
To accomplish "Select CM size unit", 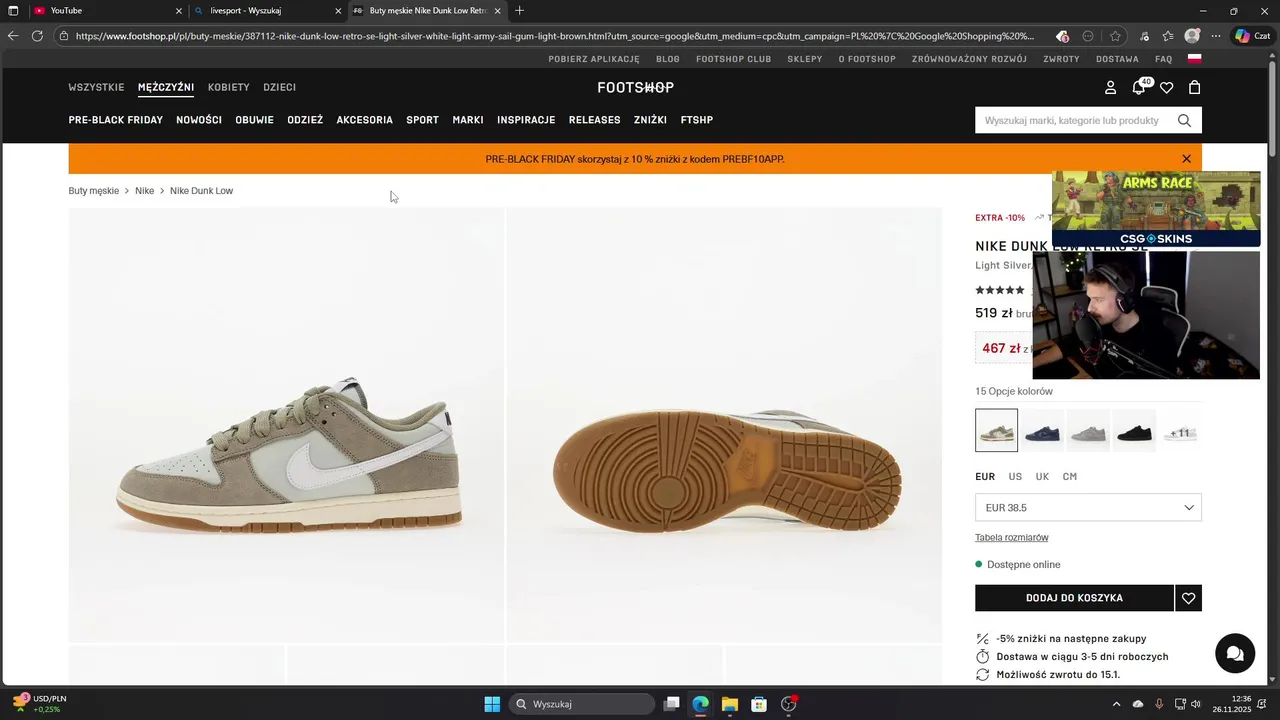I will pyautogui.click(x=1069, y=477).
